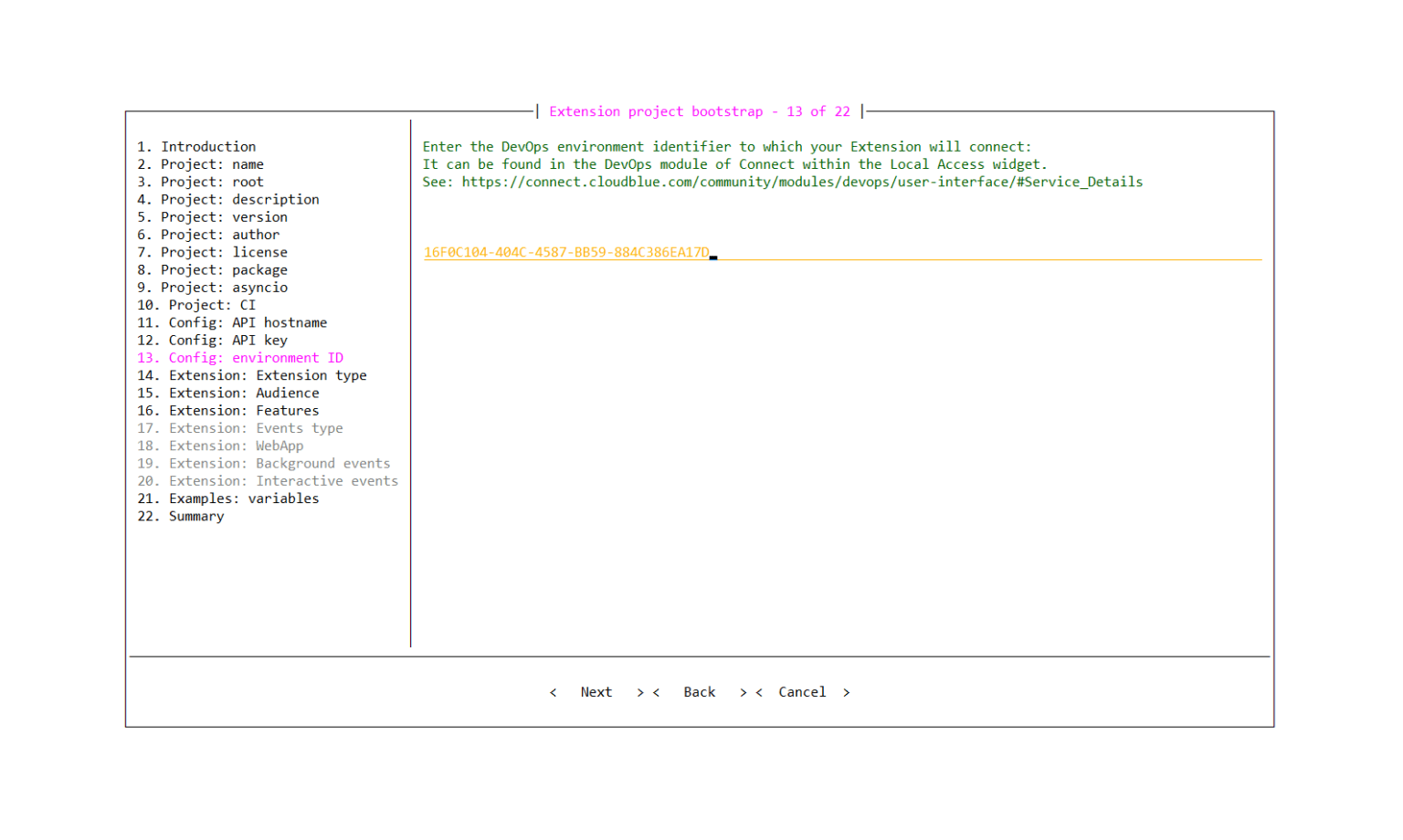Viewport: 1403px width, 840px height.
Task: Select step 7 Project: license
Action: pyautogui.click(x=212, y=252)
